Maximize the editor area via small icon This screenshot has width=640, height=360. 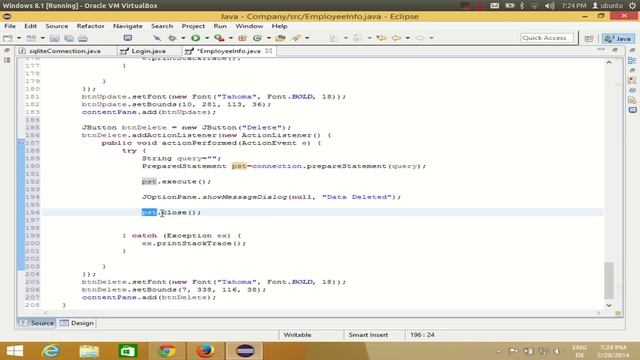[615, 50]
